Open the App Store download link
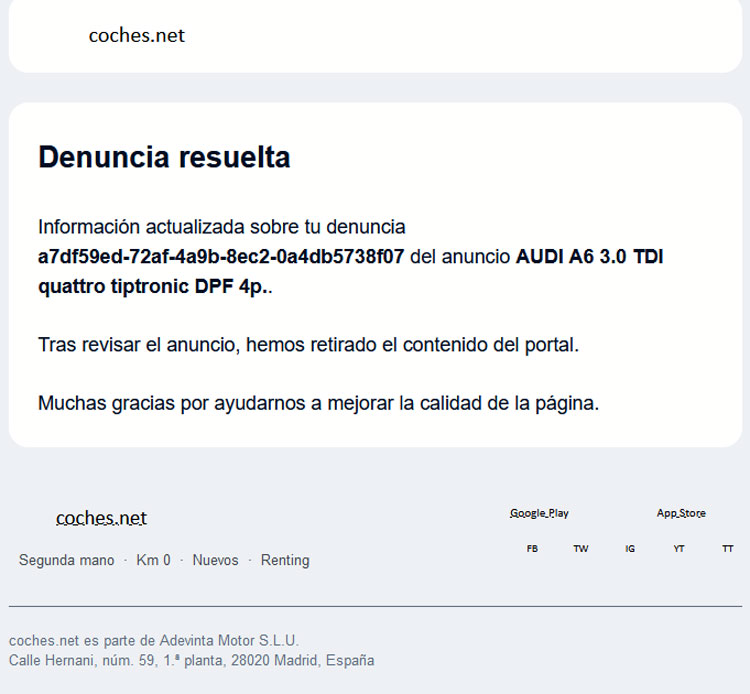 (681, 513)
